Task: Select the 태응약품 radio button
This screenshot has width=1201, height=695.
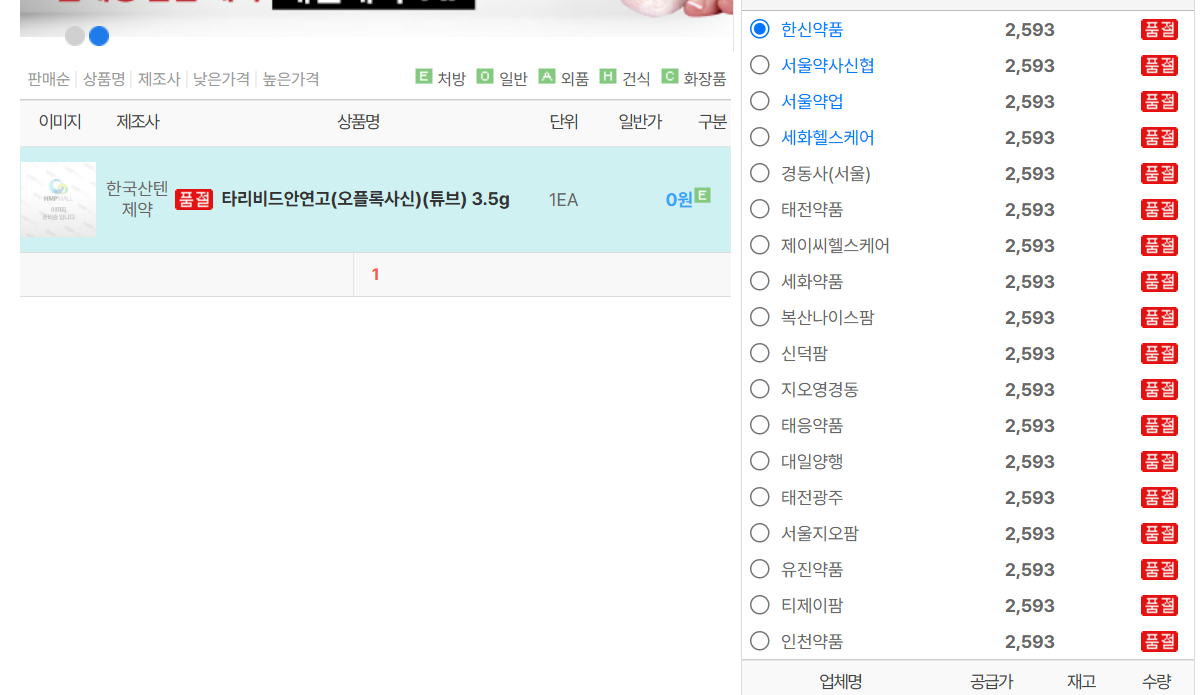Action: (760, 425)
